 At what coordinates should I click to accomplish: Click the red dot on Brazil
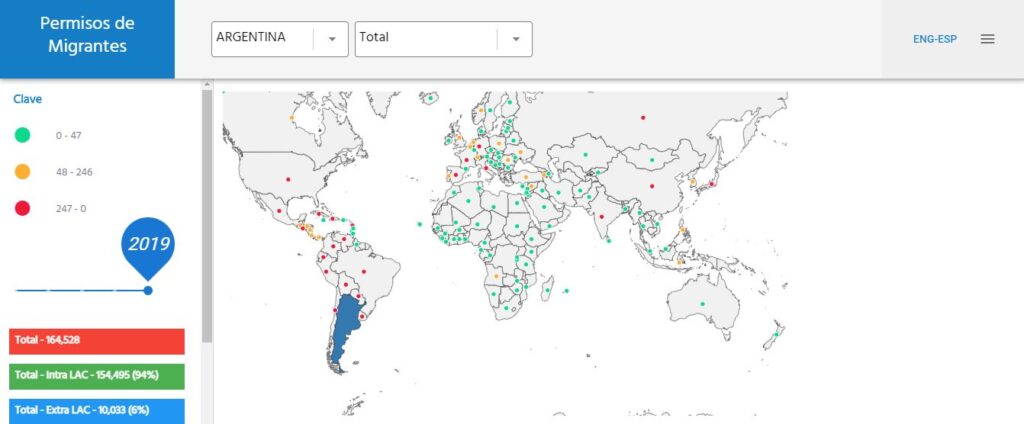(363, 271)
